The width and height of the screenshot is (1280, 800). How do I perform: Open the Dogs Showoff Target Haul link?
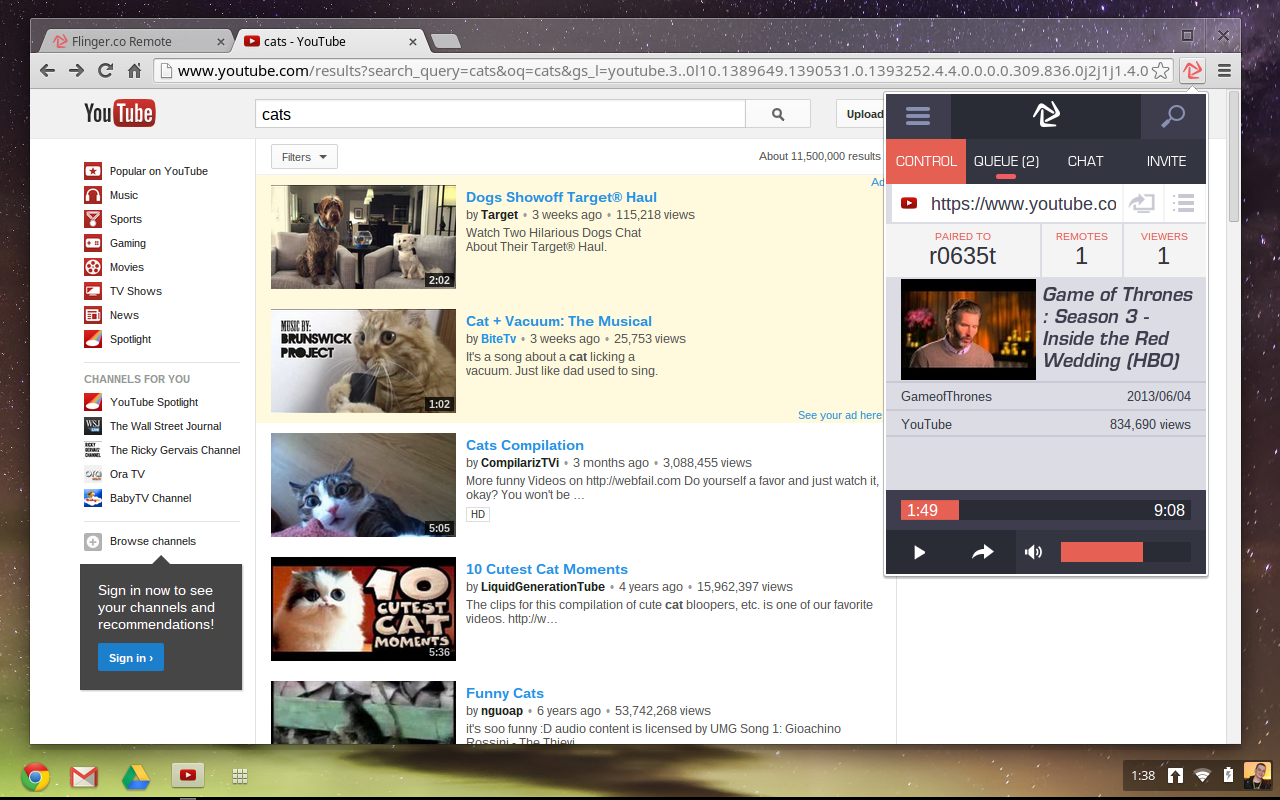tap(561, 197)
